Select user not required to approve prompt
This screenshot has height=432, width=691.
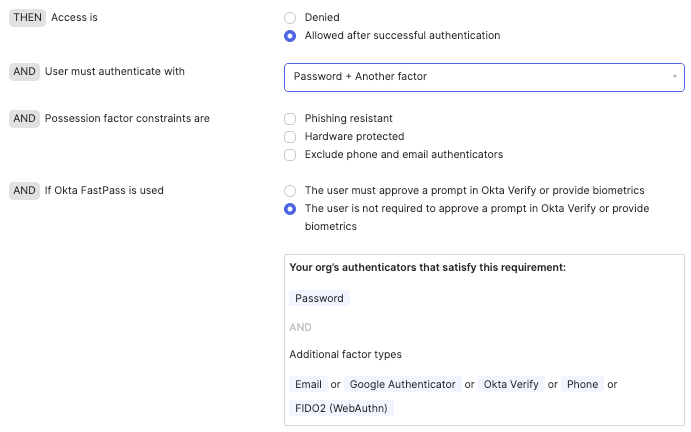point(290,209)
